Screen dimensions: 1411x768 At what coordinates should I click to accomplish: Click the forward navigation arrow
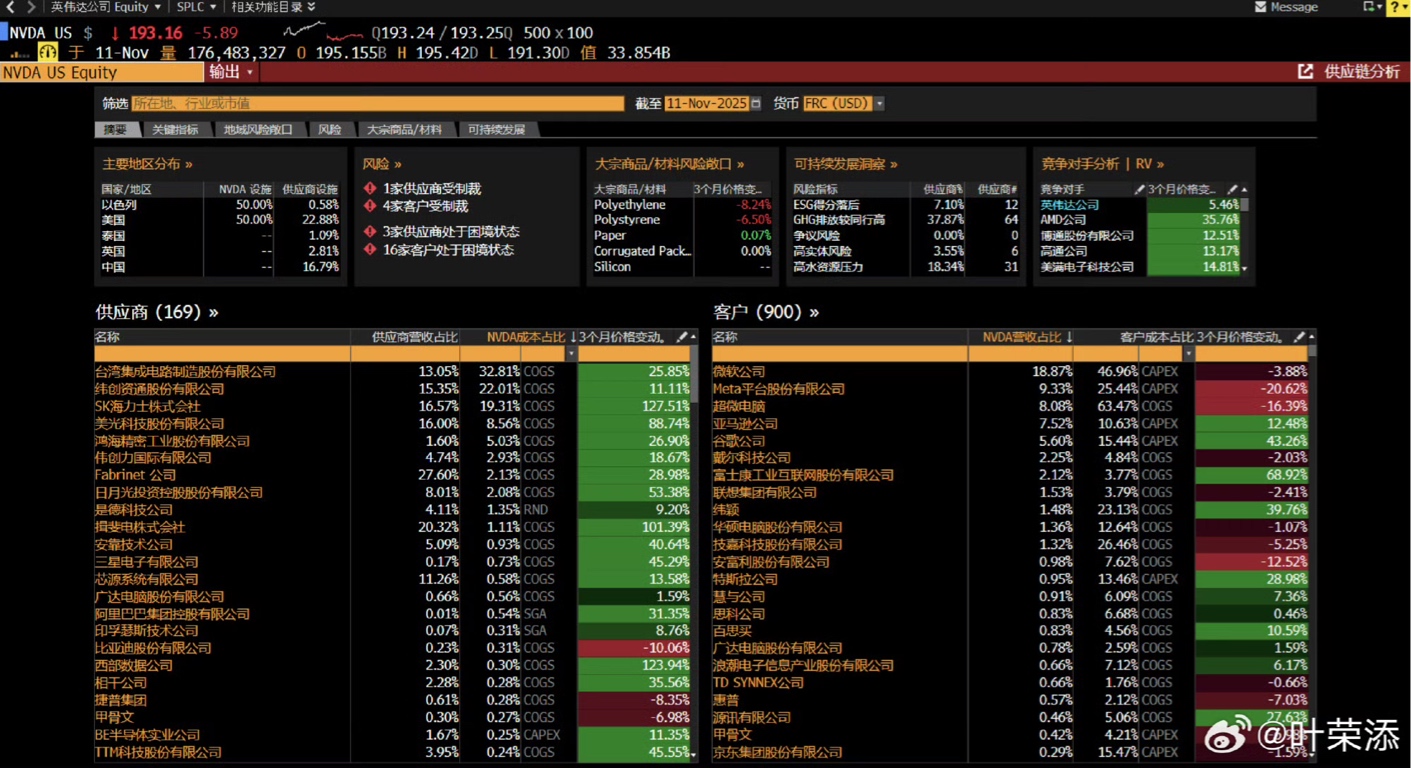coord(30,7)
